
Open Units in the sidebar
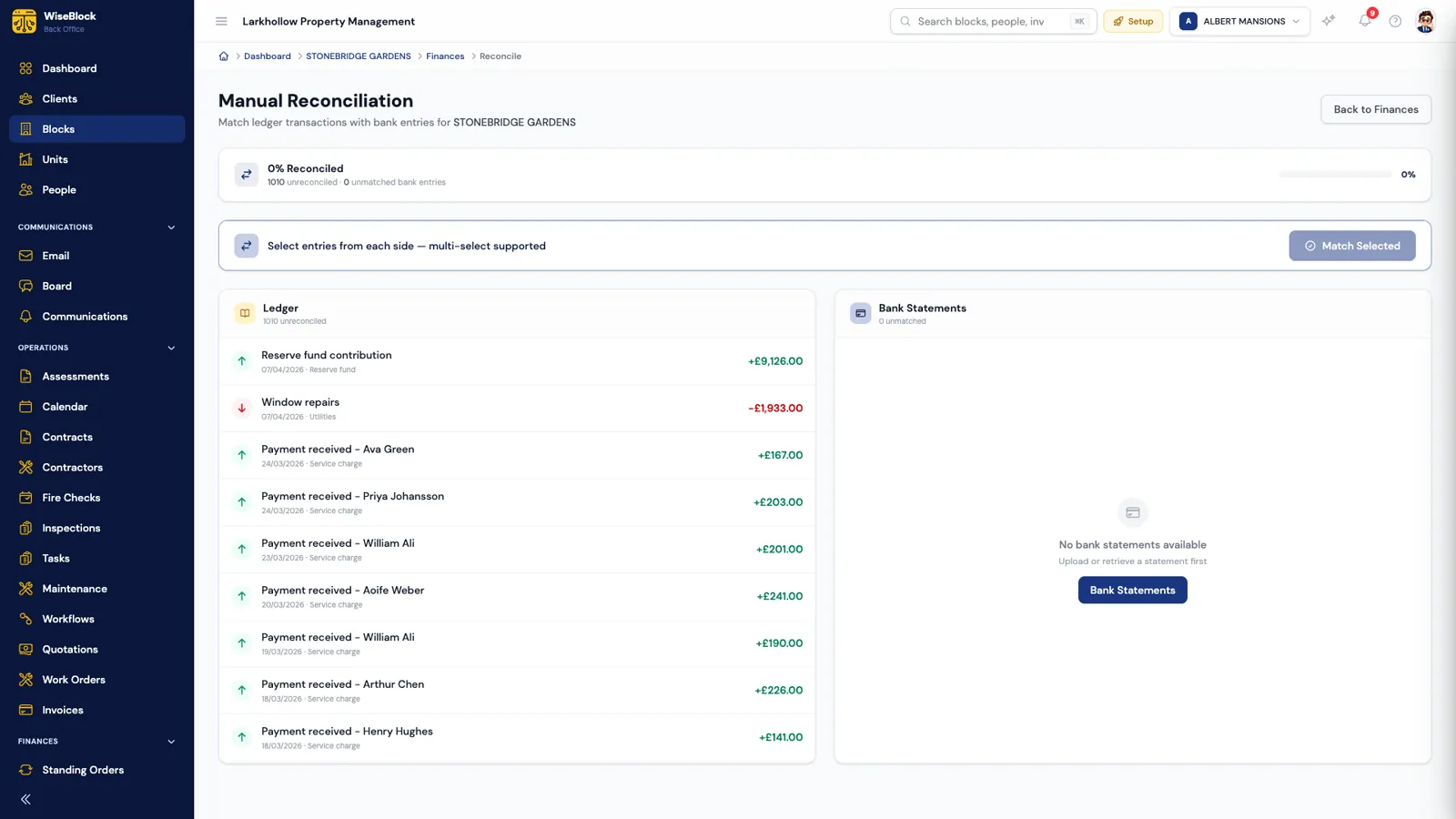click(96, 159)
